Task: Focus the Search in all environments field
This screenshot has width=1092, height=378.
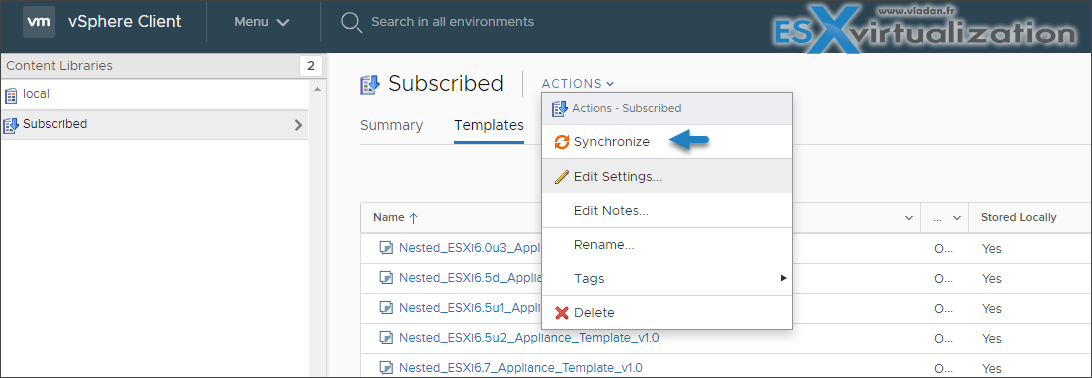Action: 453,22
